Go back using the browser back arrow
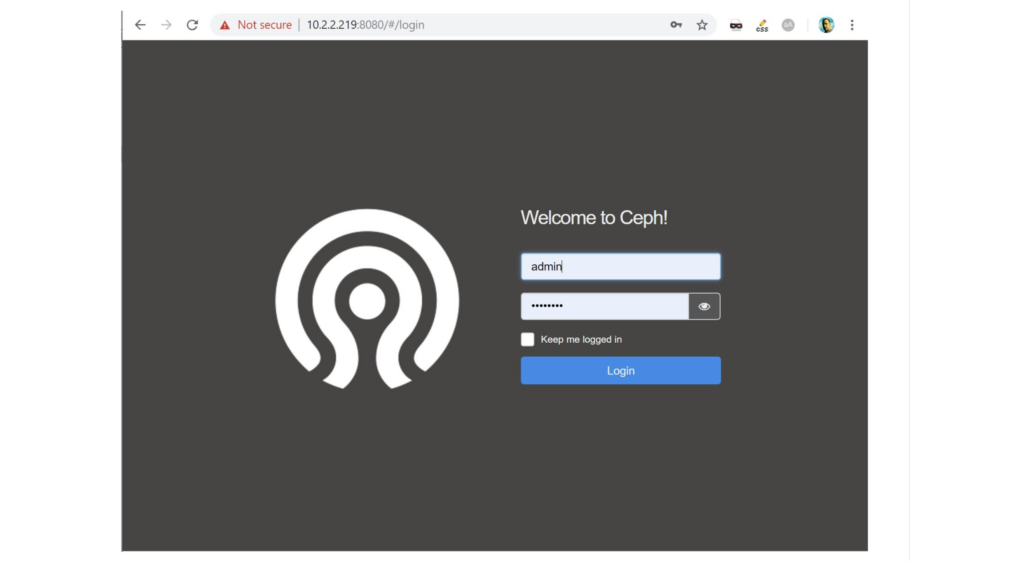 click(140, 25)
